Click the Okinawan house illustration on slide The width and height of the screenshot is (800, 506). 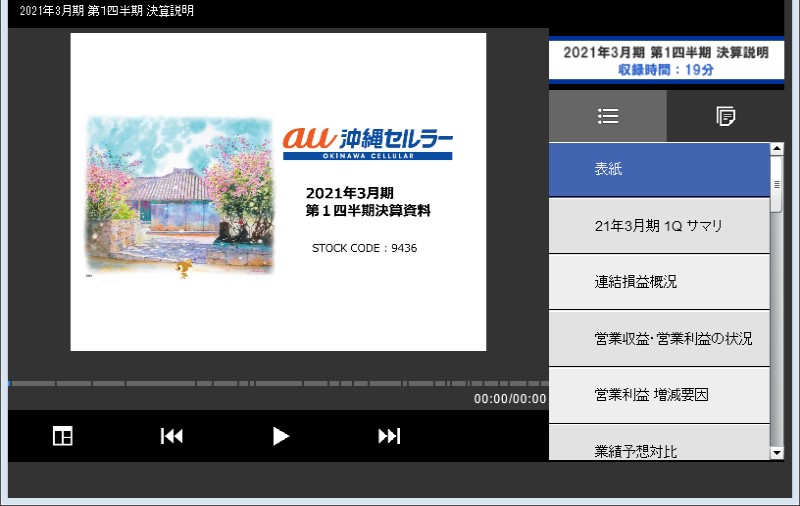(x=180, y=198)
